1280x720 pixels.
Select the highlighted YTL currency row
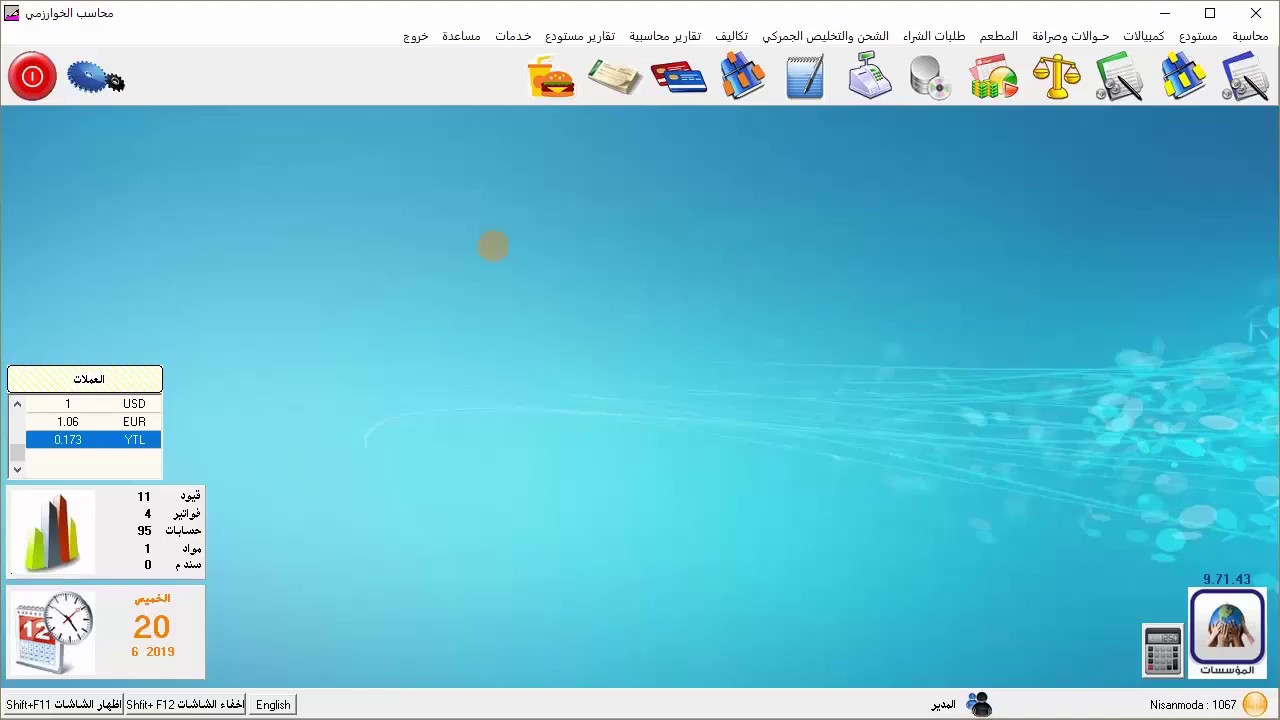point(93,440)
